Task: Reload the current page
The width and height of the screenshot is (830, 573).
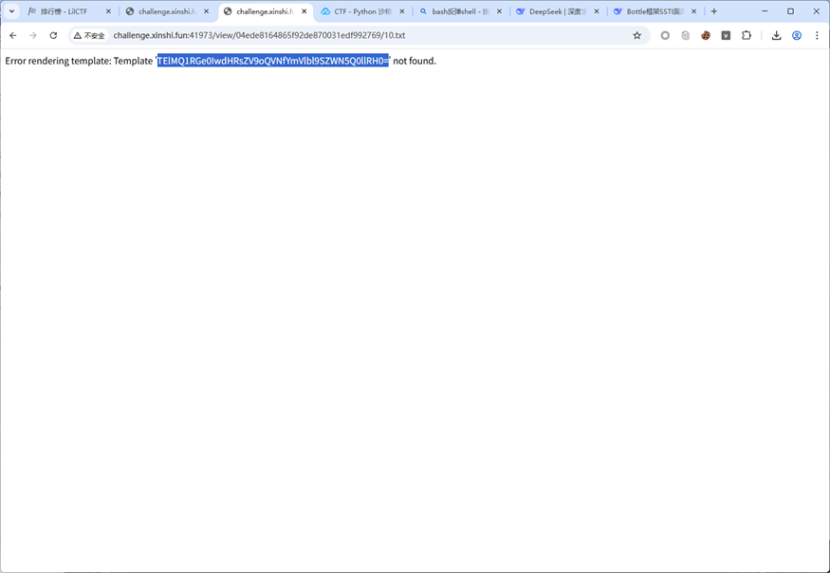Action: pyautogui.click(x=54, y=35)
